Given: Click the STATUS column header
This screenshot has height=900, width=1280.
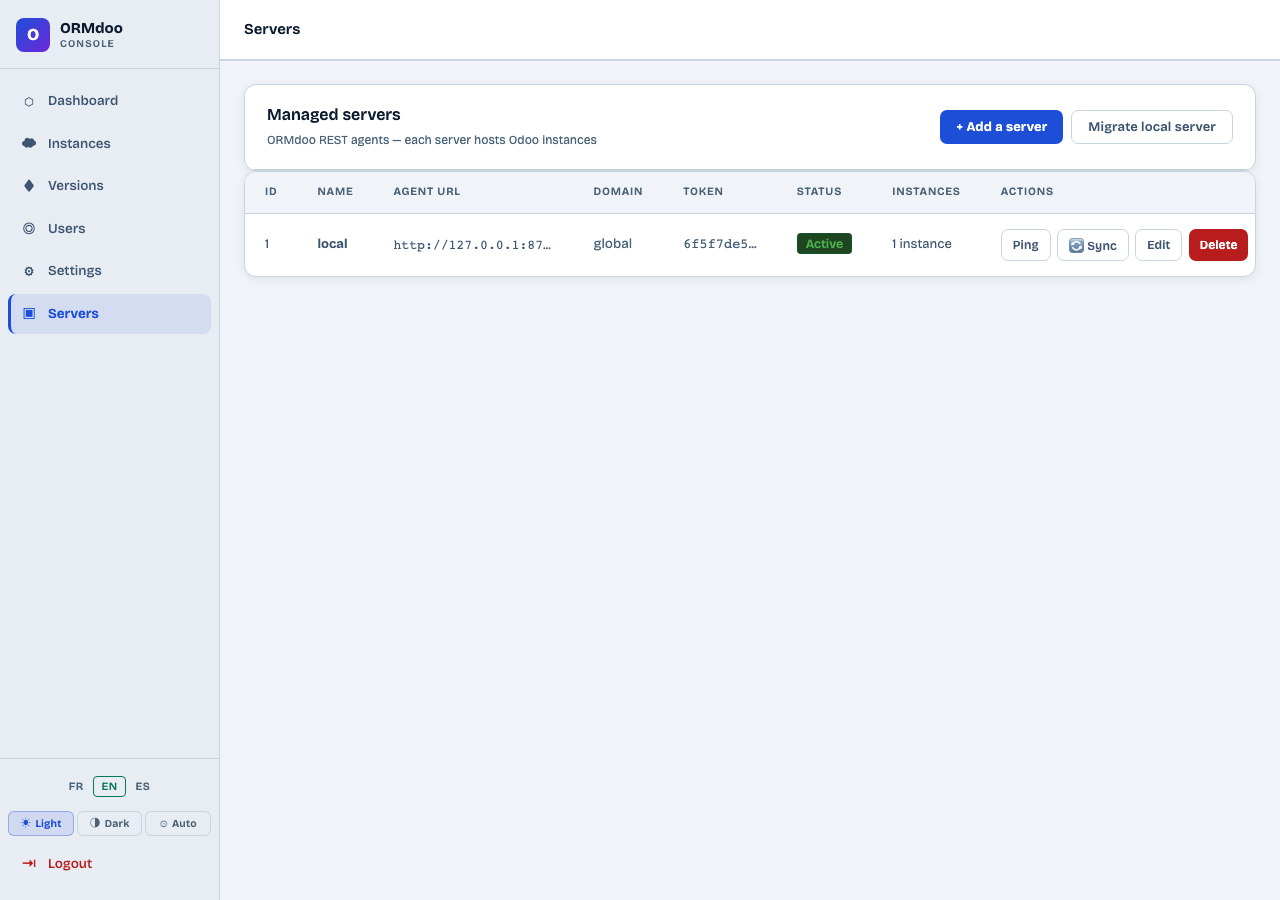Looking at the screenshot, I should point(819,191).
